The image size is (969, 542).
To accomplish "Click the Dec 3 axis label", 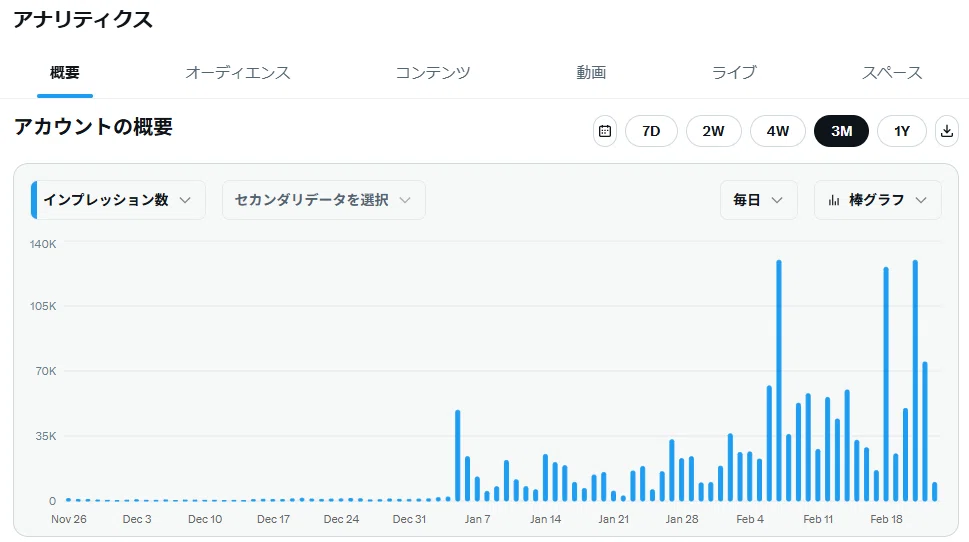I will click(137, 519).
